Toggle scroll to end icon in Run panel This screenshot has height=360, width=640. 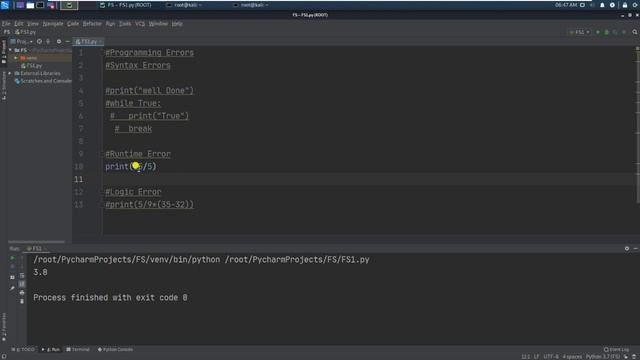22,284
